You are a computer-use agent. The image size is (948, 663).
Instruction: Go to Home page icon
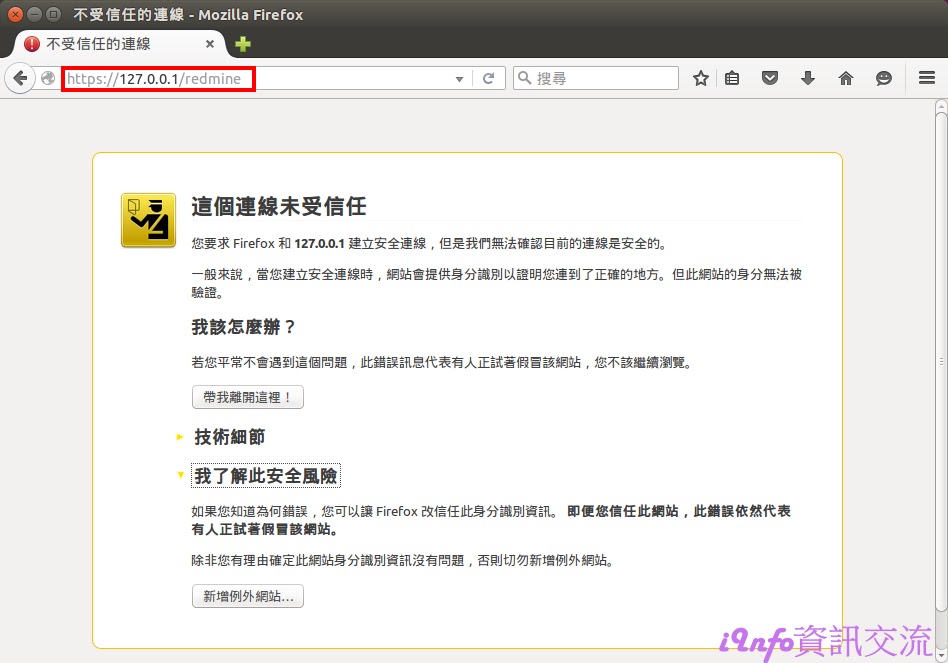846,78
